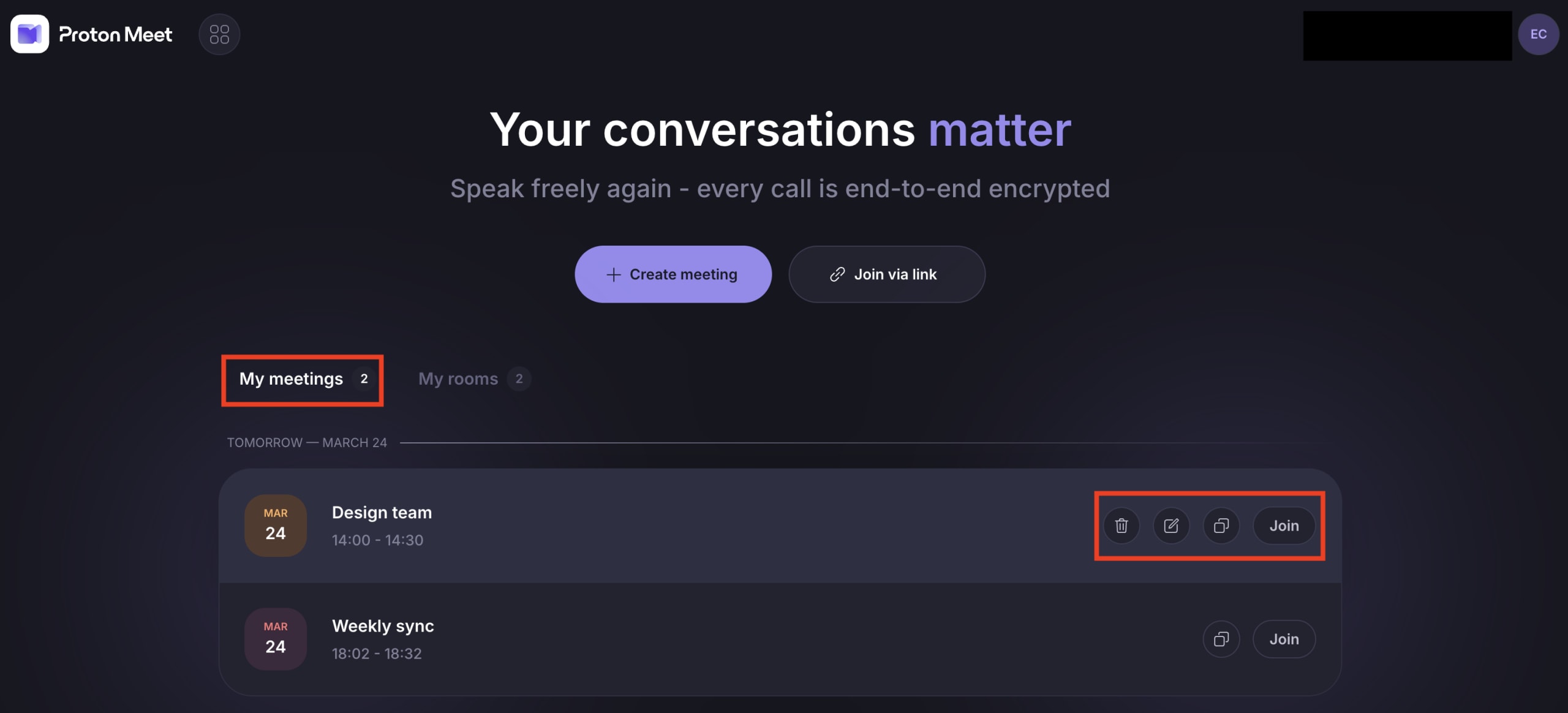
Task: Edit the Design team meeting
Action: click(x=1171, y=526)
